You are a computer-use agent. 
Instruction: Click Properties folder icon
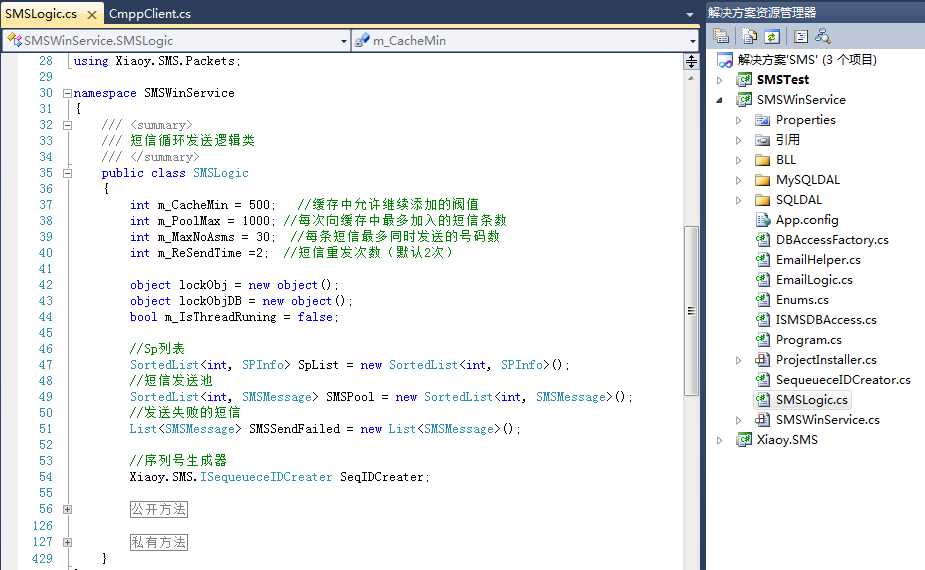763,120
